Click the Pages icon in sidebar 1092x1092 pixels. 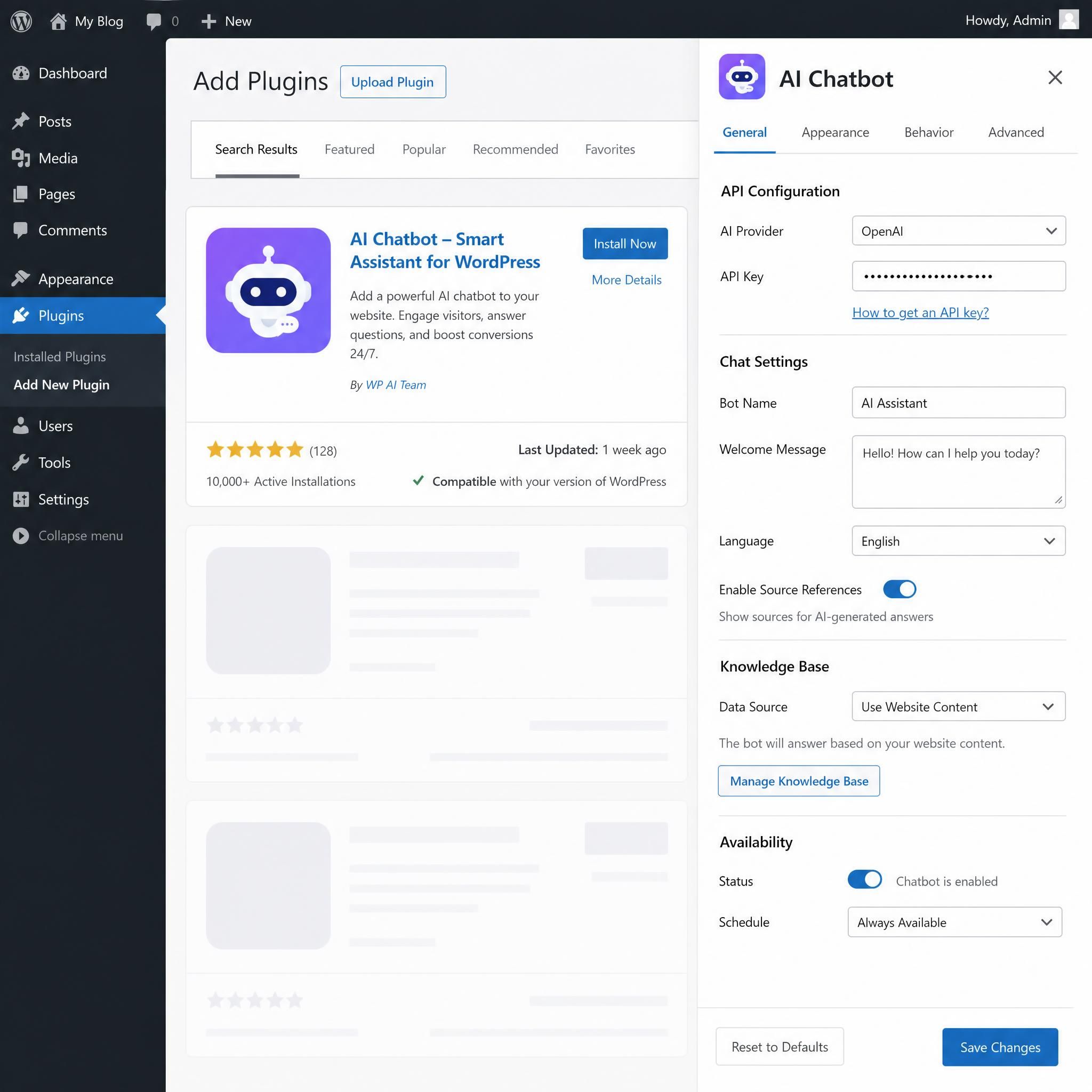tap(21, 194)
